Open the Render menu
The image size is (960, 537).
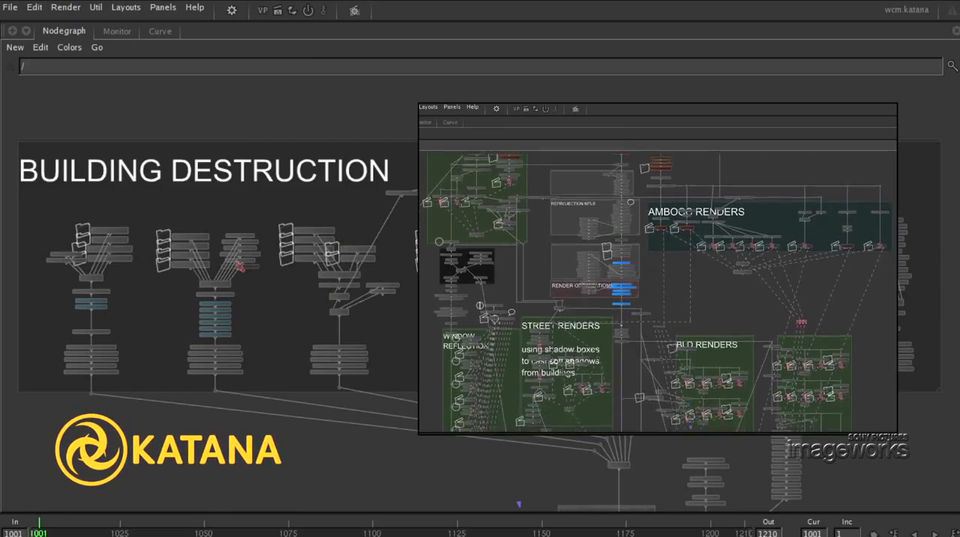(66, 7)
